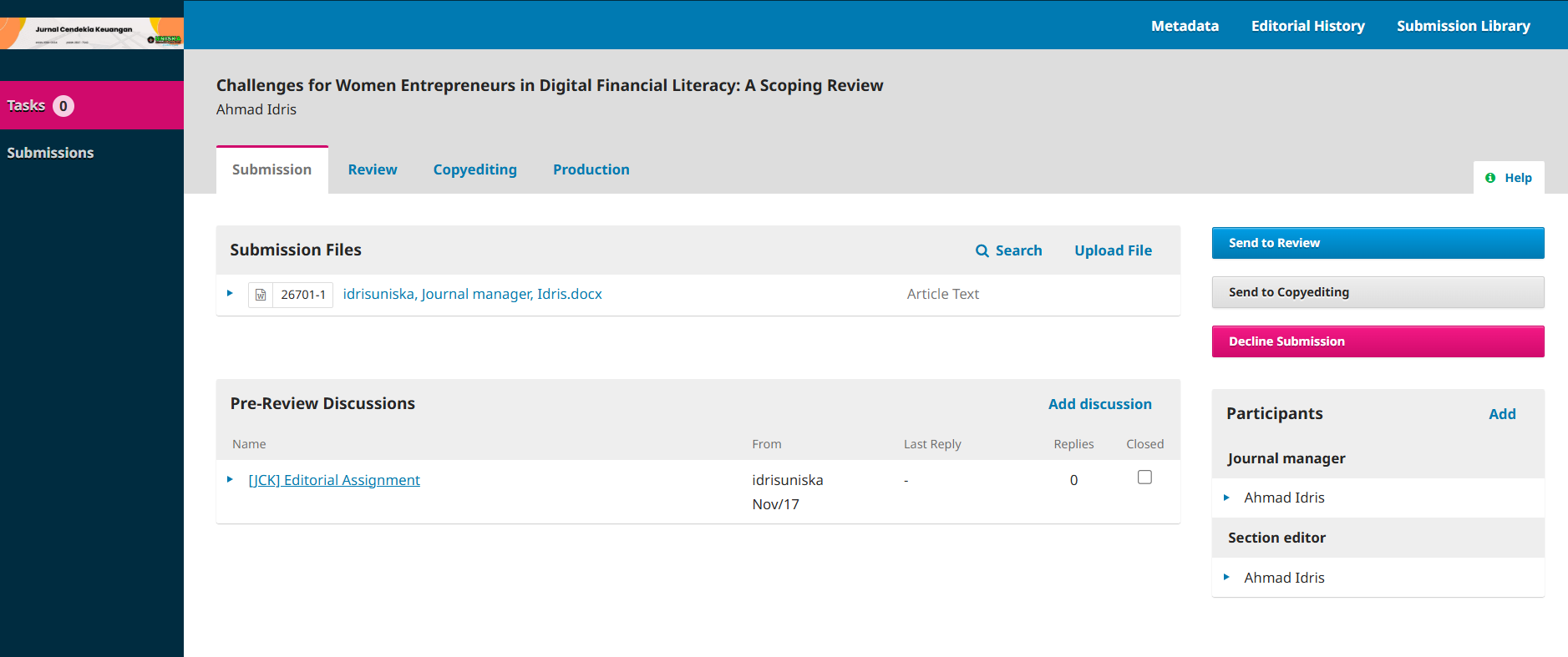Click the Search magnifier icon
The width and height of the screenshot is (1568, 657).
click(982, 250)
